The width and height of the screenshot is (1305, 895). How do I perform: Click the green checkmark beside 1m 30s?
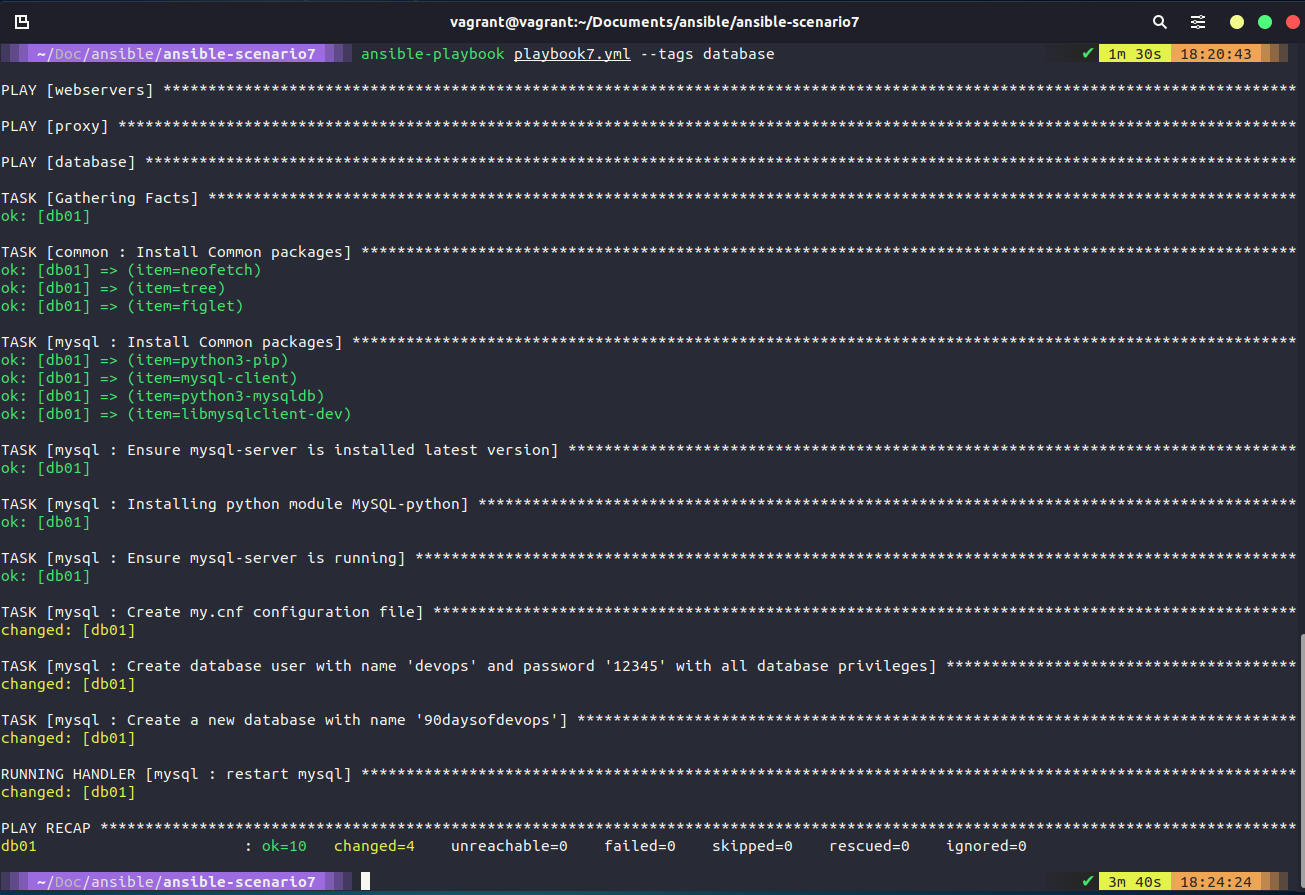tap(1086, 53)
